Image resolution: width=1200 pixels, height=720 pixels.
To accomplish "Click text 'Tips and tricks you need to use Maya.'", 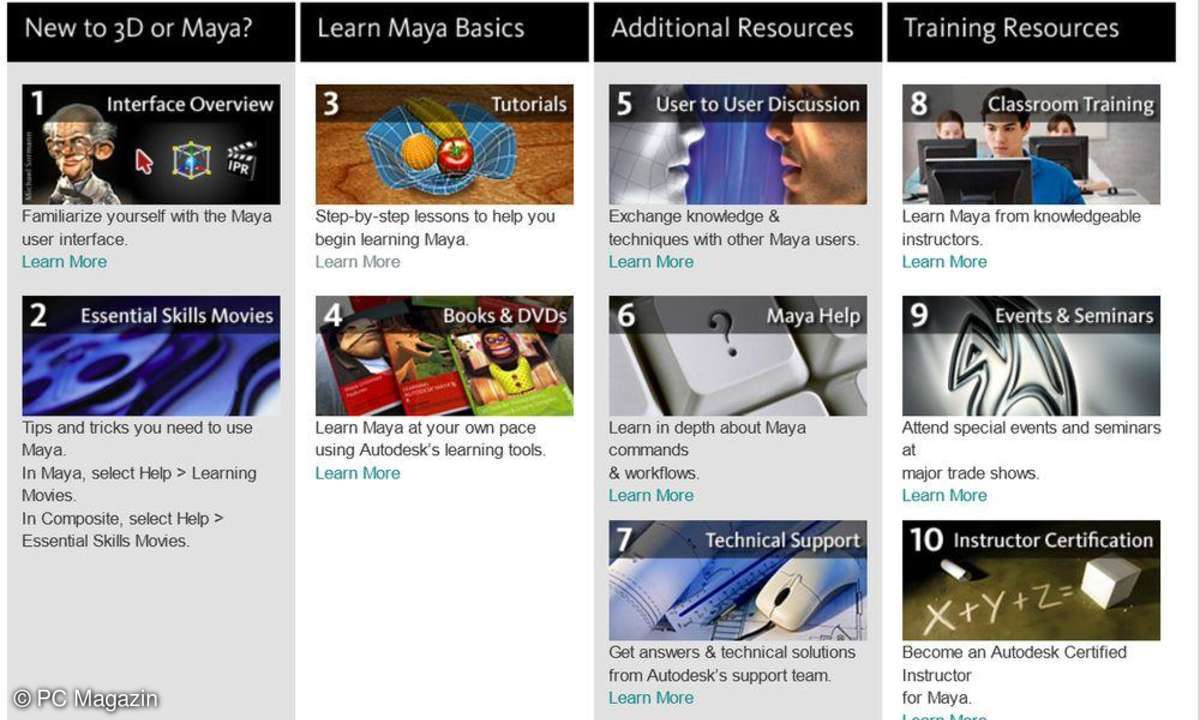I will coord(137,439).
